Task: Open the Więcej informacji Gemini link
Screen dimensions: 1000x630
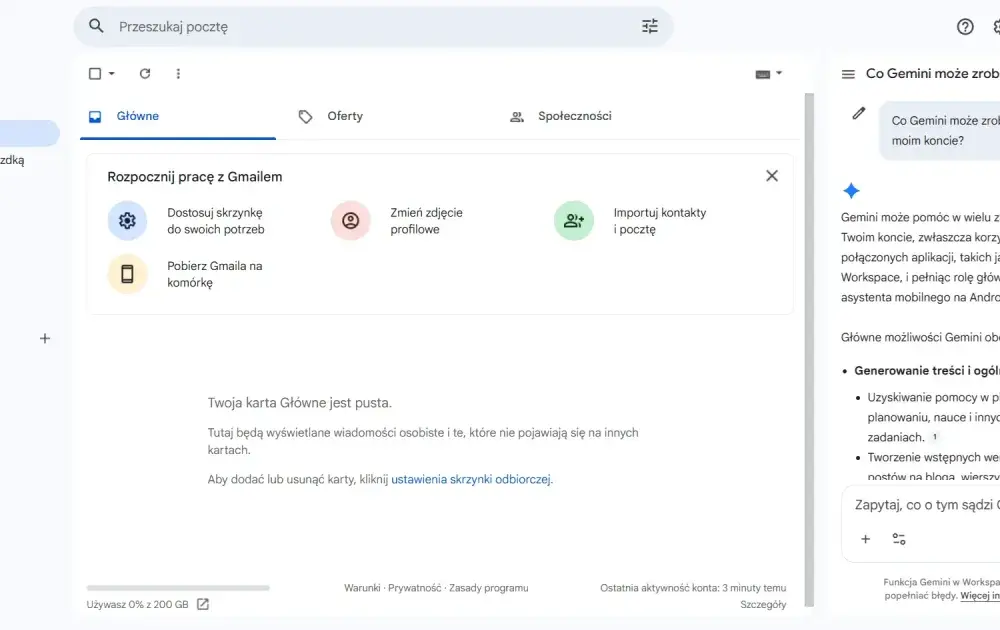Action: (x=980, y=596)
